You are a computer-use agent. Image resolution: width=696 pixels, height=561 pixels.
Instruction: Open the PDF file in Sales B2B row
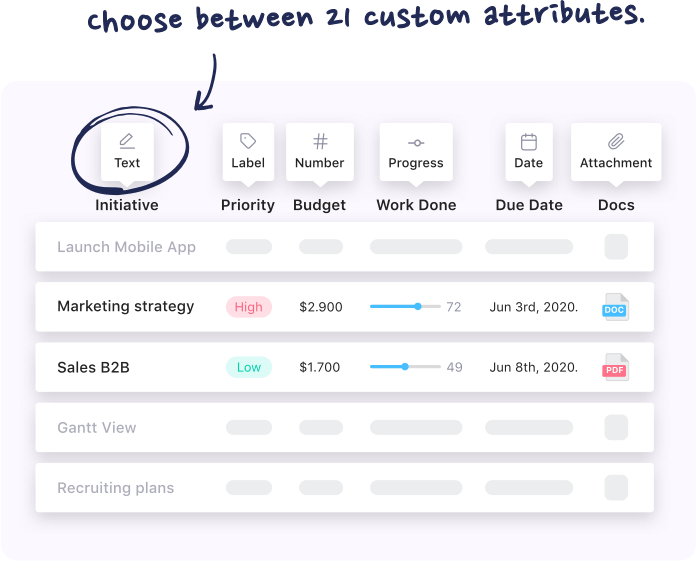[615, 367]
